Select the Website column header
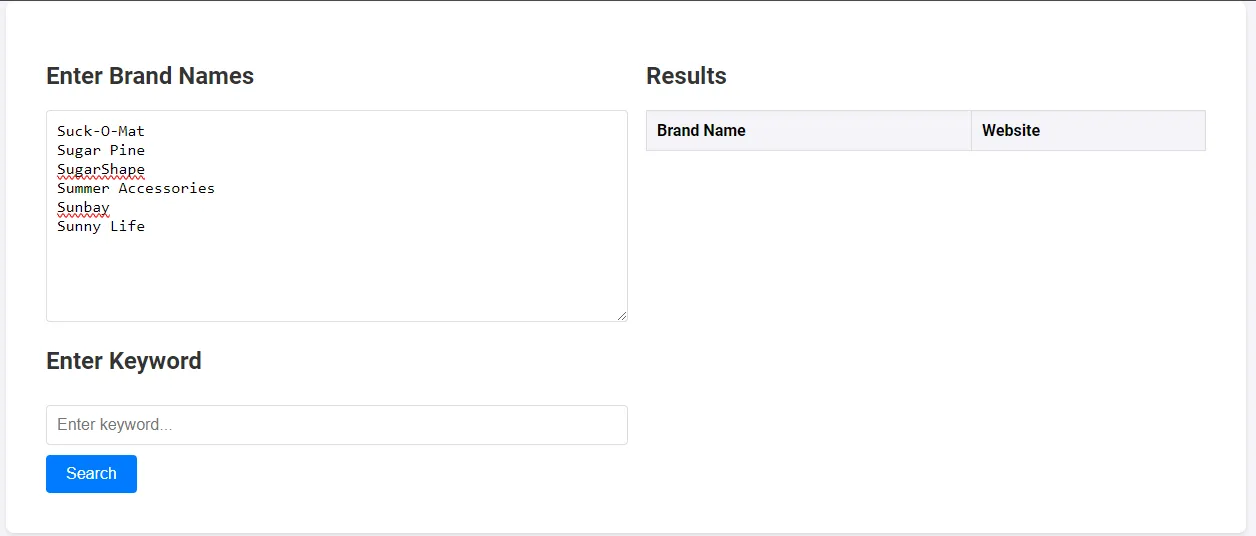 (1010, 131)
